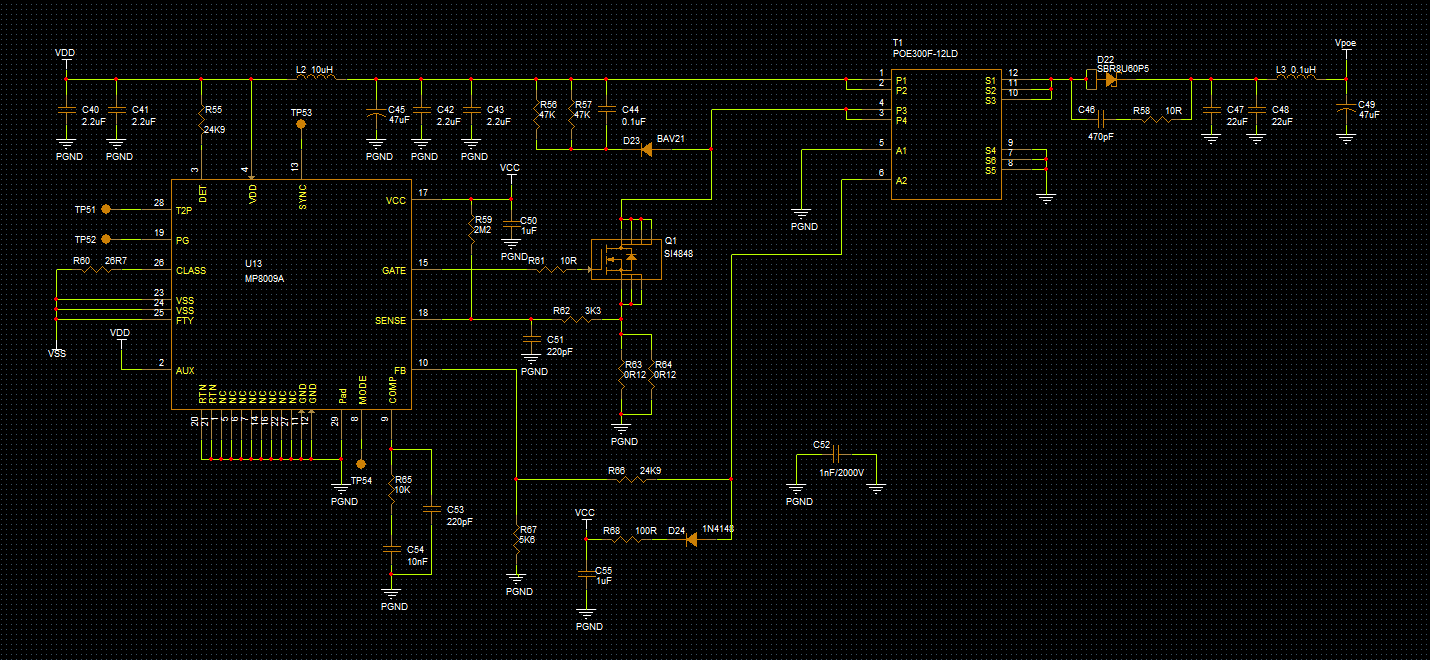The image size is (1430, 660).
Task: Select the C52 1nF/2000V capacitor symbol
Action: coord(838,455)
